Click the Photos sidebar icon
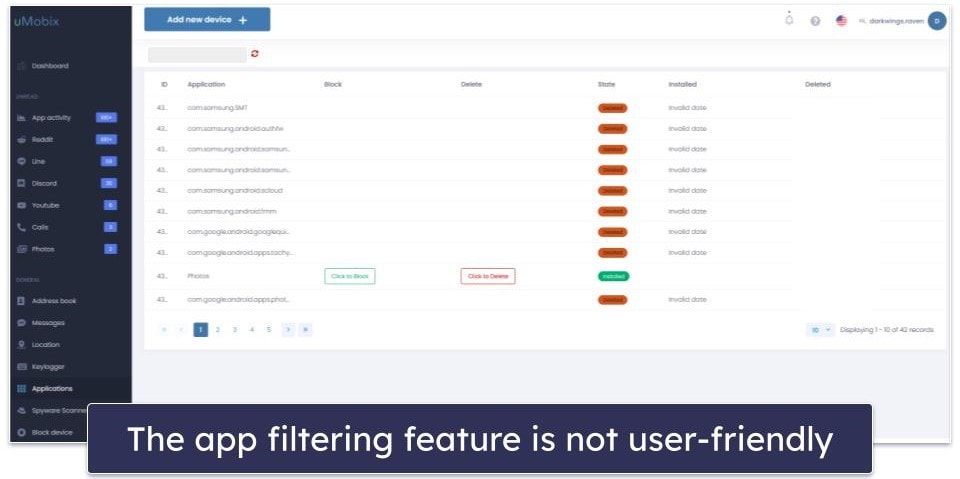The image size is (960, 479). [21, 249]
